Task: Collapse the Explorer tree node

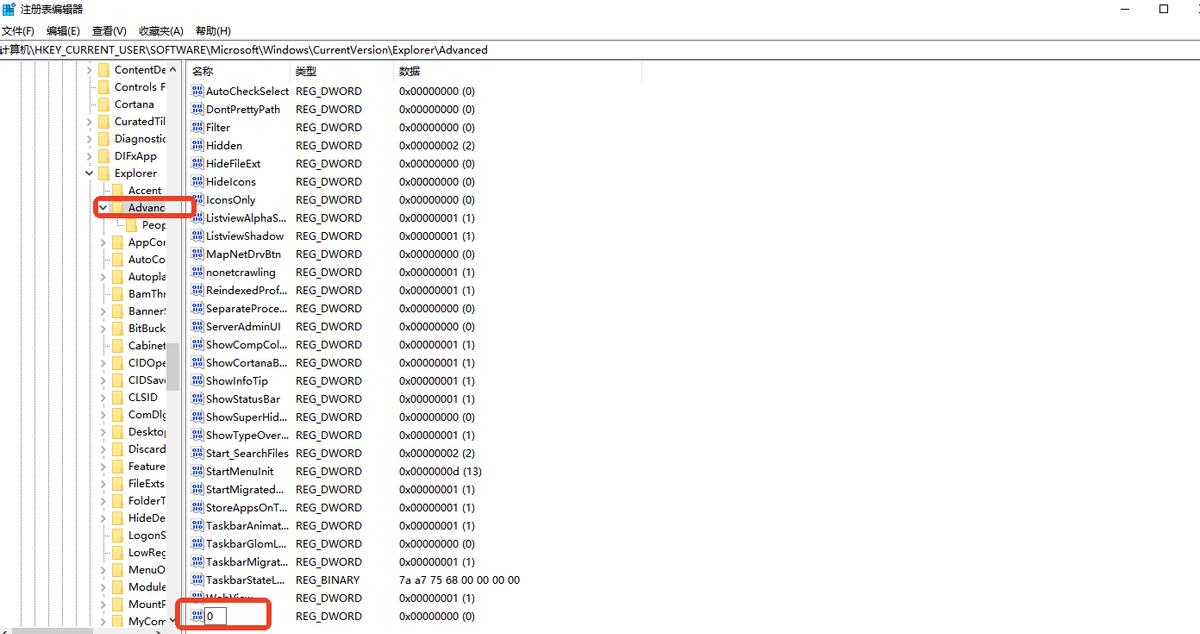Action: tap(89, 173)
